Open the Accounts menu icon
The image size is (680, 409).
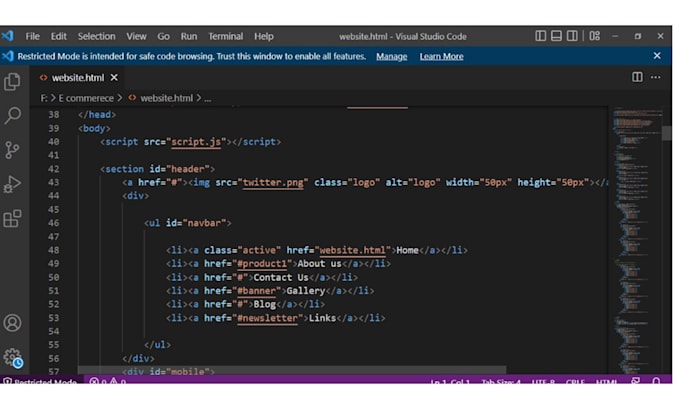12,323
